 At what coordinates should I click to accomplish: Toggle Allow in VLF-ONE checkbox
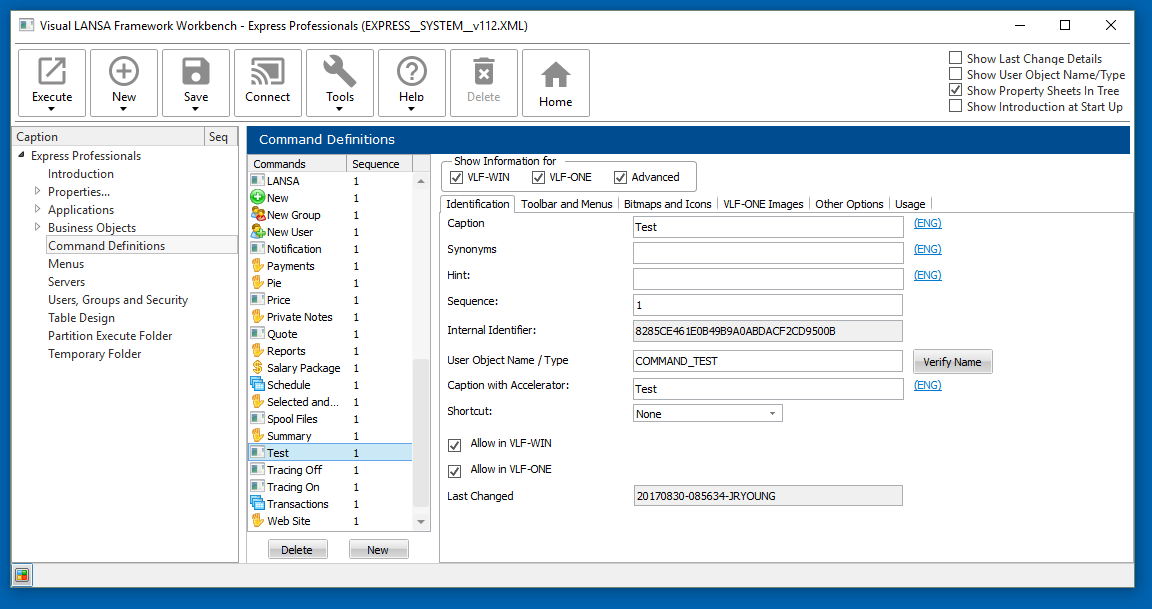click(x=455, y=470)
